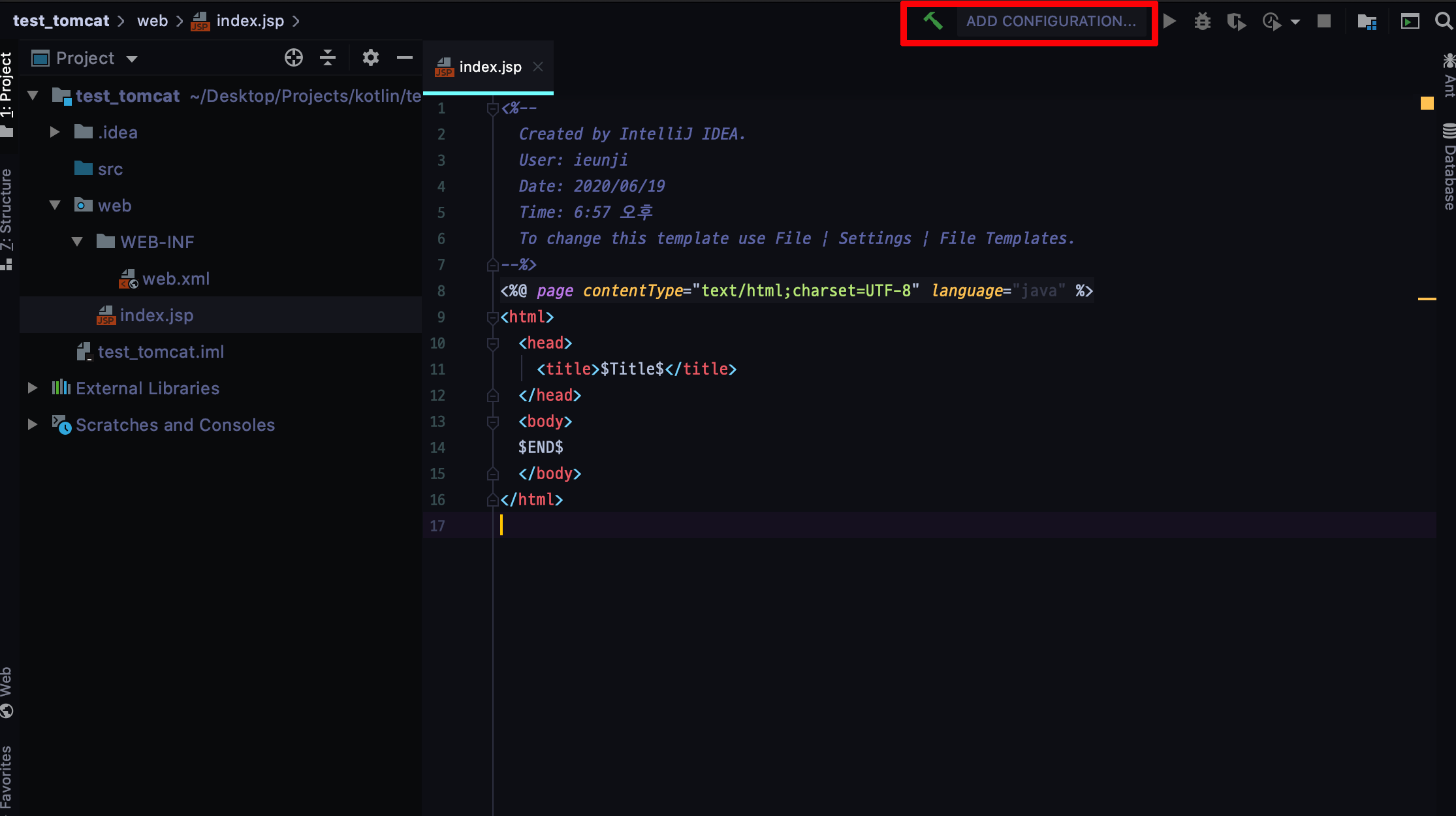The height and width of the screenshot is (816, 1456).
Task: Click the green Build hammer icon
Action: tap(932, 21)
